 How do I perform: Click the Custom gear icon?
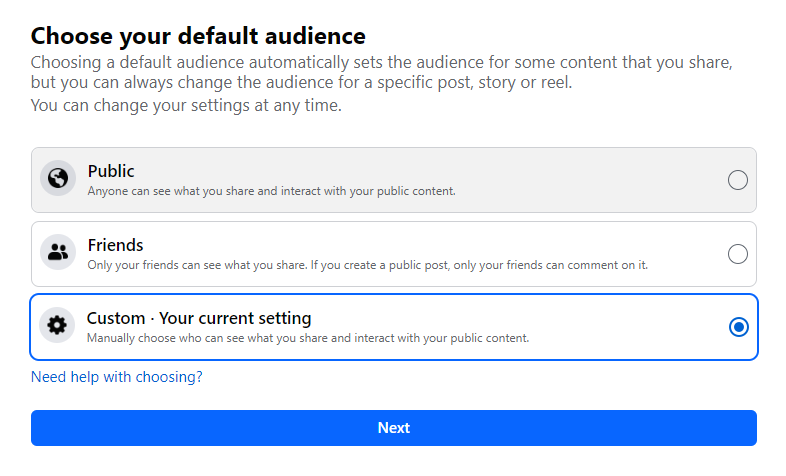57,325
